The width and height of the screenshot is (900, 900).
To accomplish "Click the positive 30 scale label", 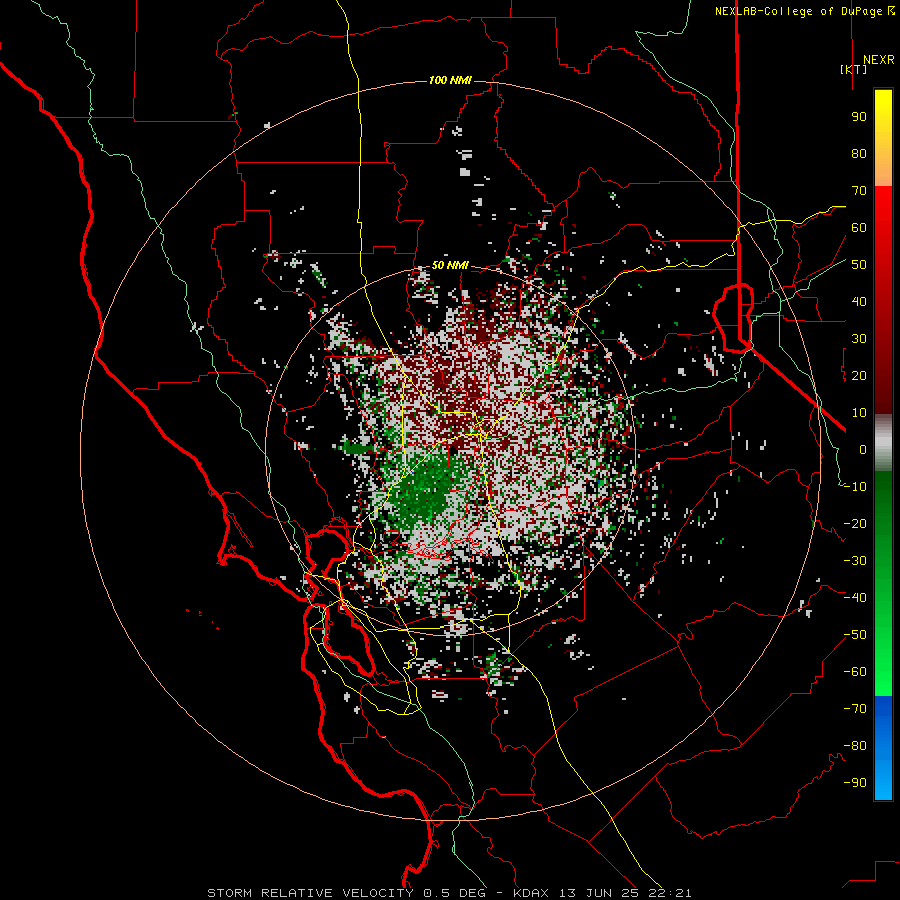I will click(859, 339).
